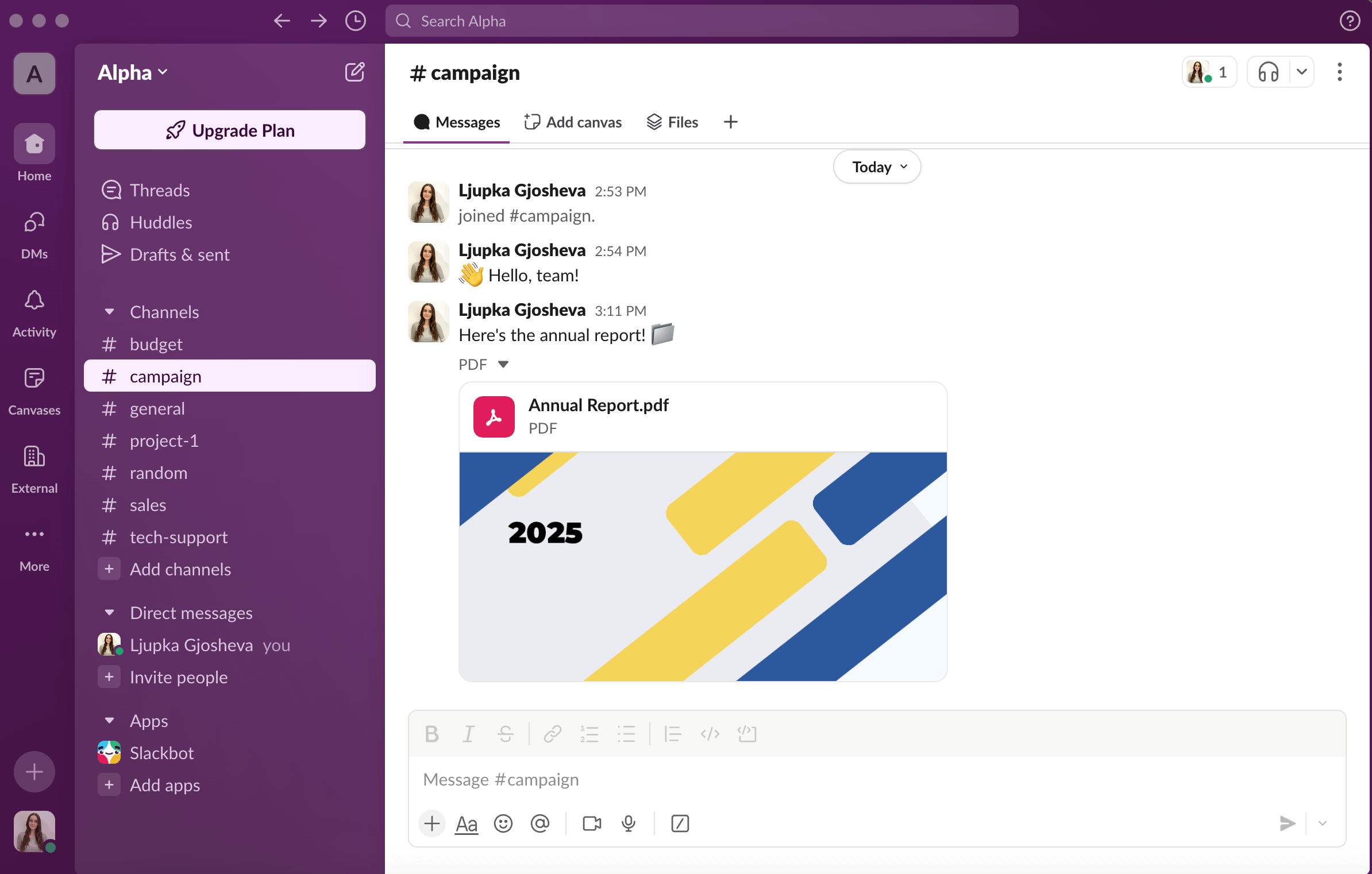Open Huddles in the sidebar
Screen dimensions: 1372x874
pyautogui.click(x=229, y=222)
